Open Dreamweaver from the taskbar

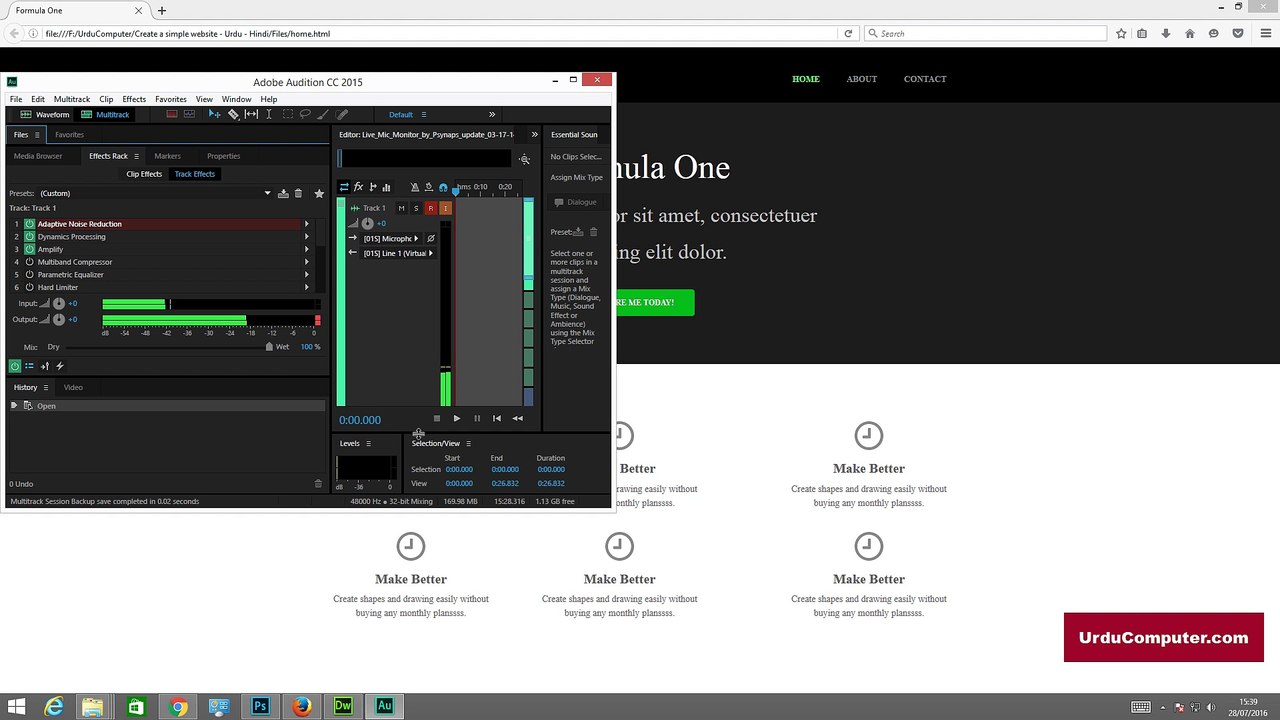pos(343,706)
